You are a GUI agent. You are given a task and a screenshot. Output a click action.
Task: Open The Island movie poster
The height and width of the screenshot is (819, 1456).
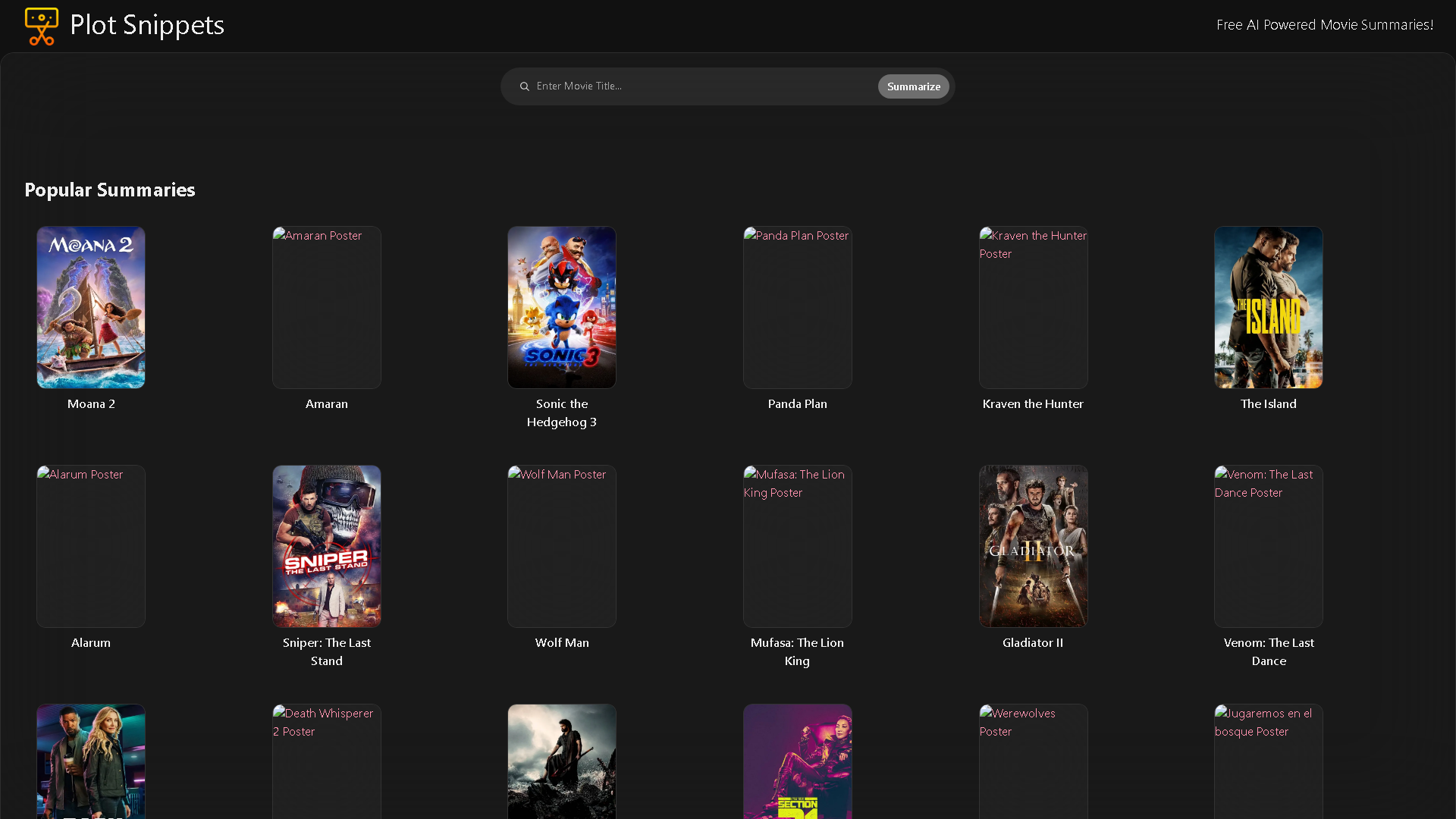[x=1269, y=307]
